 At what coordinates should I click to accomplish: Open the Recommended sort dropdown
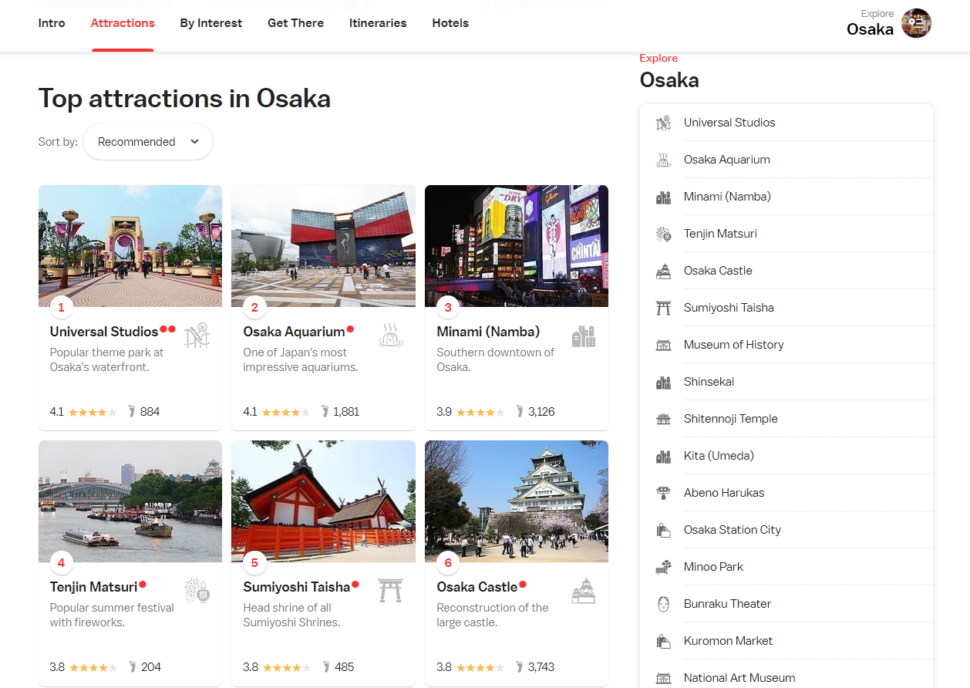[148, 142]
